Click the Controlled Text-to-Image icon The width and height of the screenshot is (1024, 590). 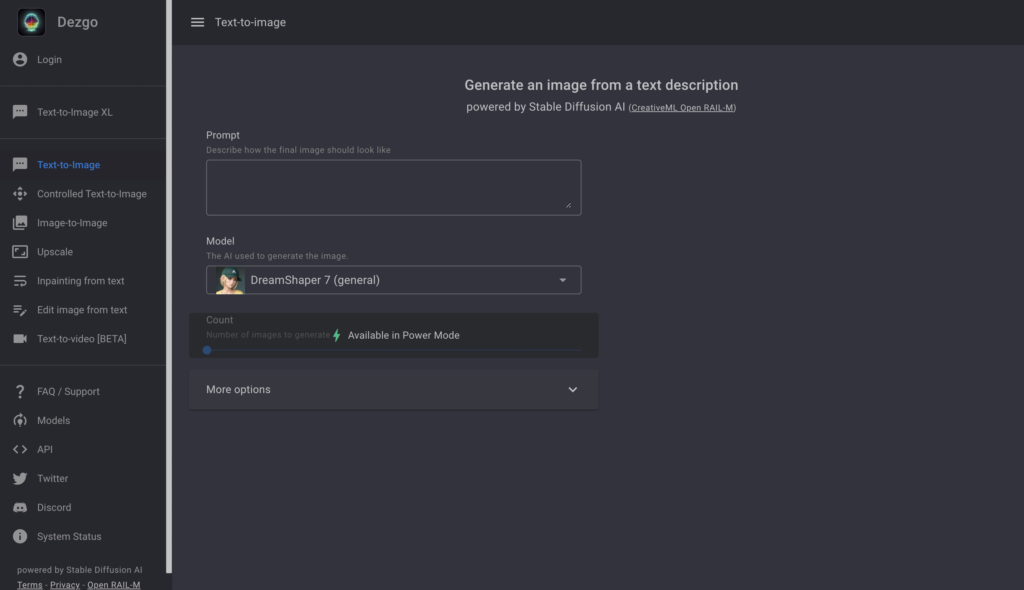(x=20, y=194)
